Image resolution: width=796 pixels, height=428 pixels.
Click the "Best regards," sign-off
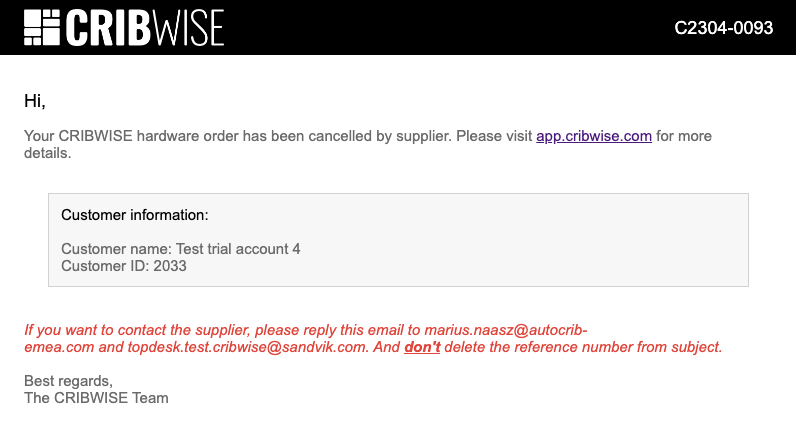68,381
